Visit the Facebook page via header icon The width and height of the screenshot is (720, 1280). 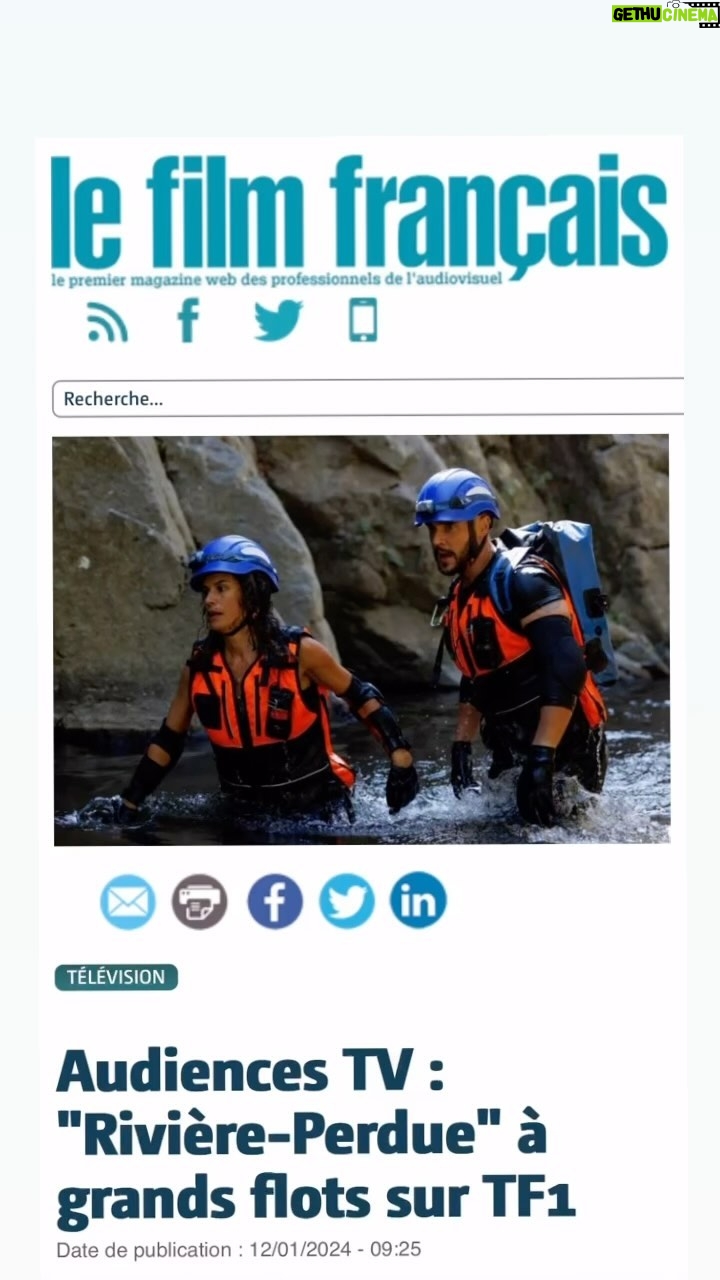click(188, 320)
